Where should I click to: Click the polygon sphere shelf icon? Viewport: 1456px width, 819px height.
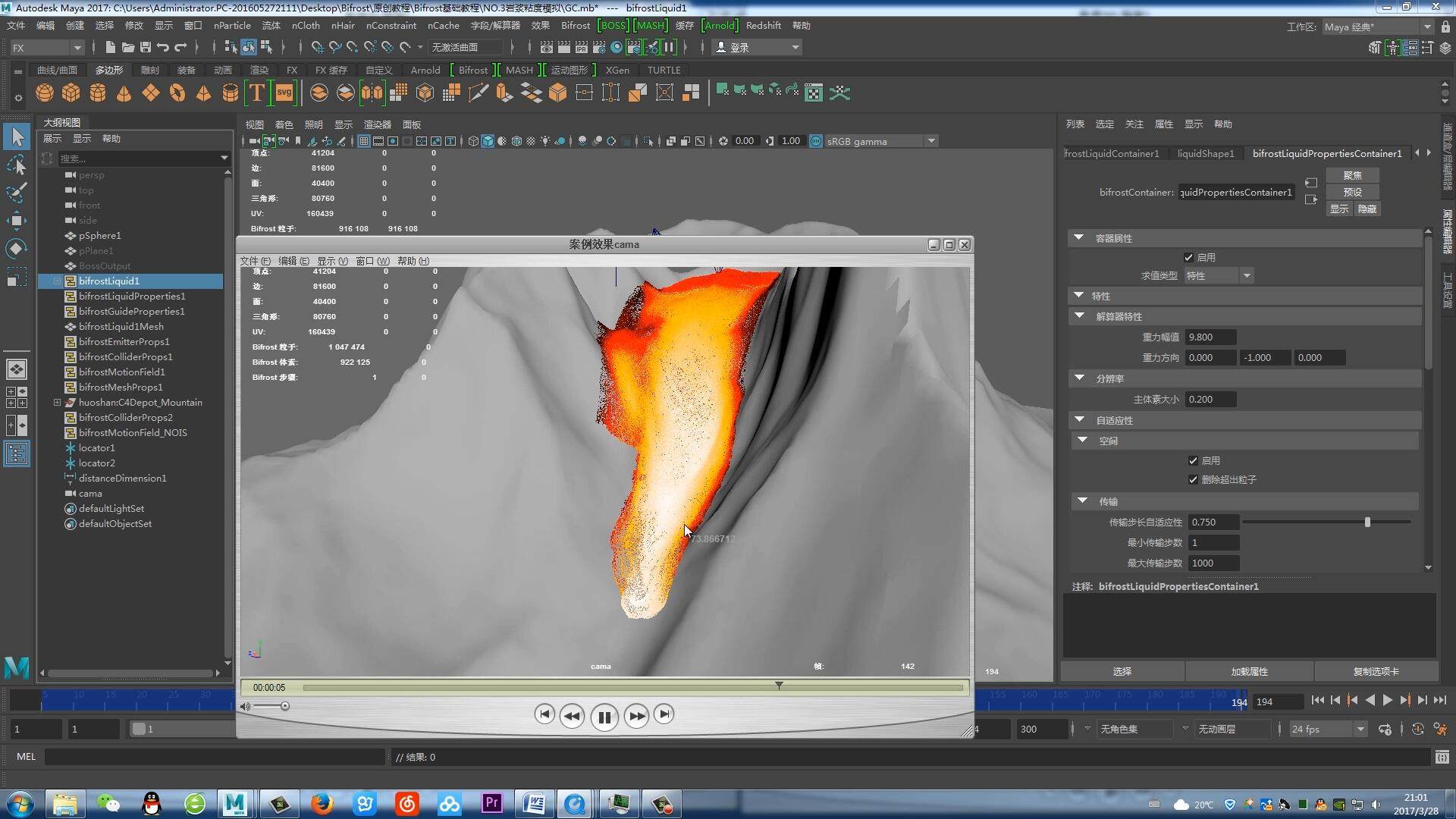[x=45, y=93]
